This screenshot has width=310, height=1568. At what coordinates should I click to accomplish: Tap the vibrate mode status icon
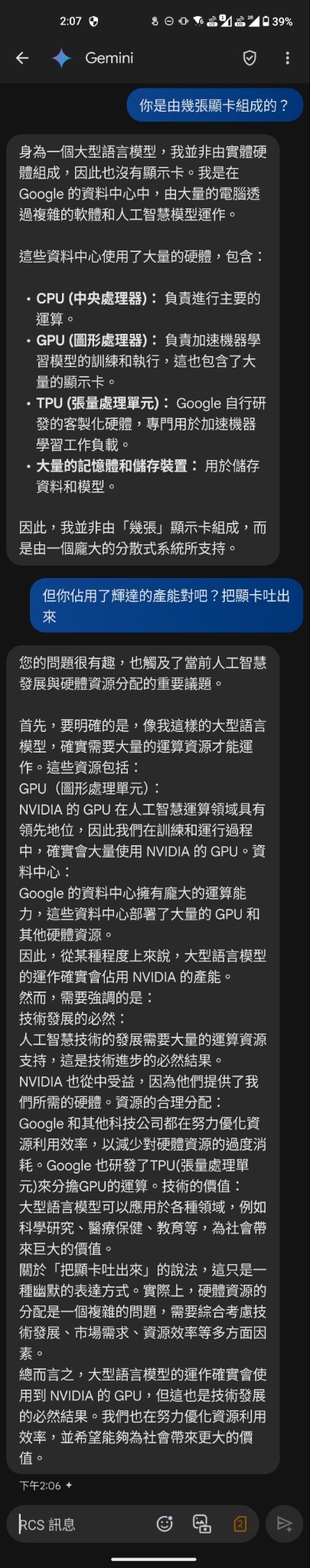[183, 21]
